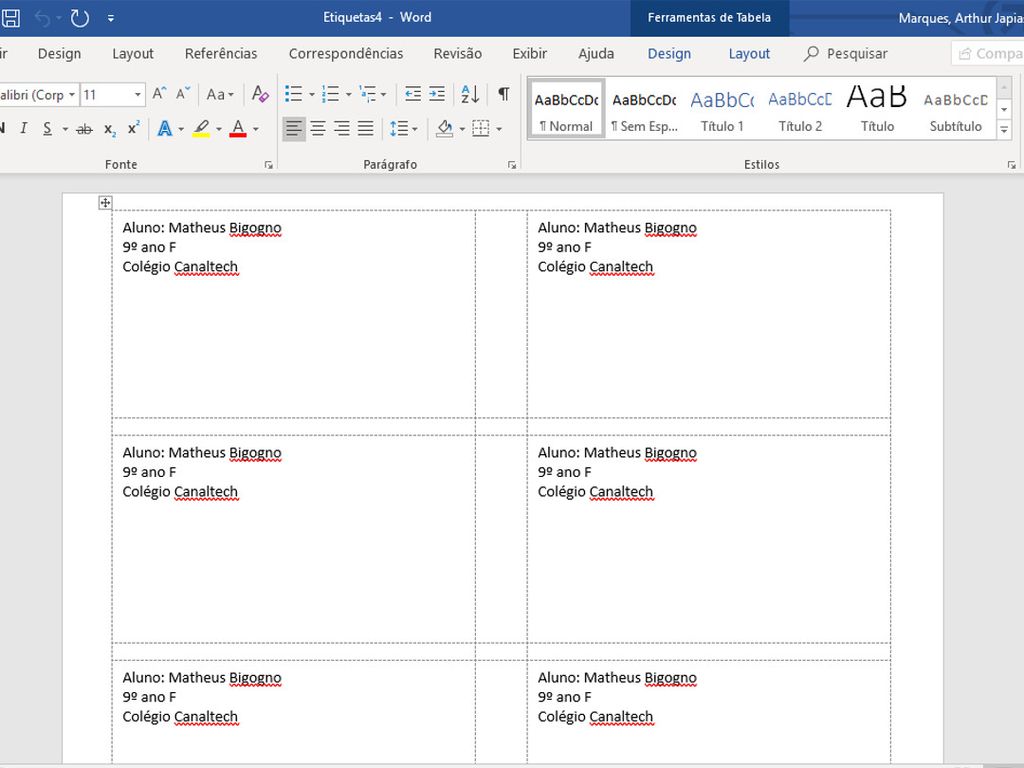Open highlight color dropdown arrow
The height and width of the screenshot is (768, 1024).
pos(219,129)
